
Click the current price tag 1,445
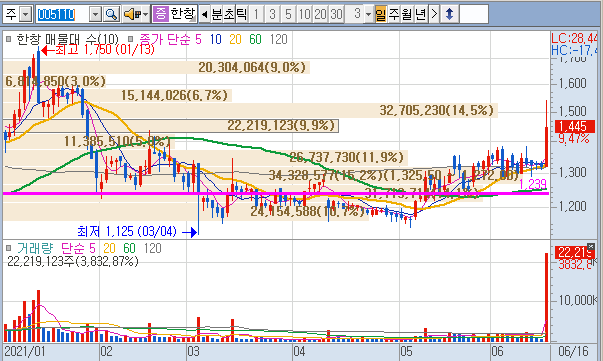point(575,126)
